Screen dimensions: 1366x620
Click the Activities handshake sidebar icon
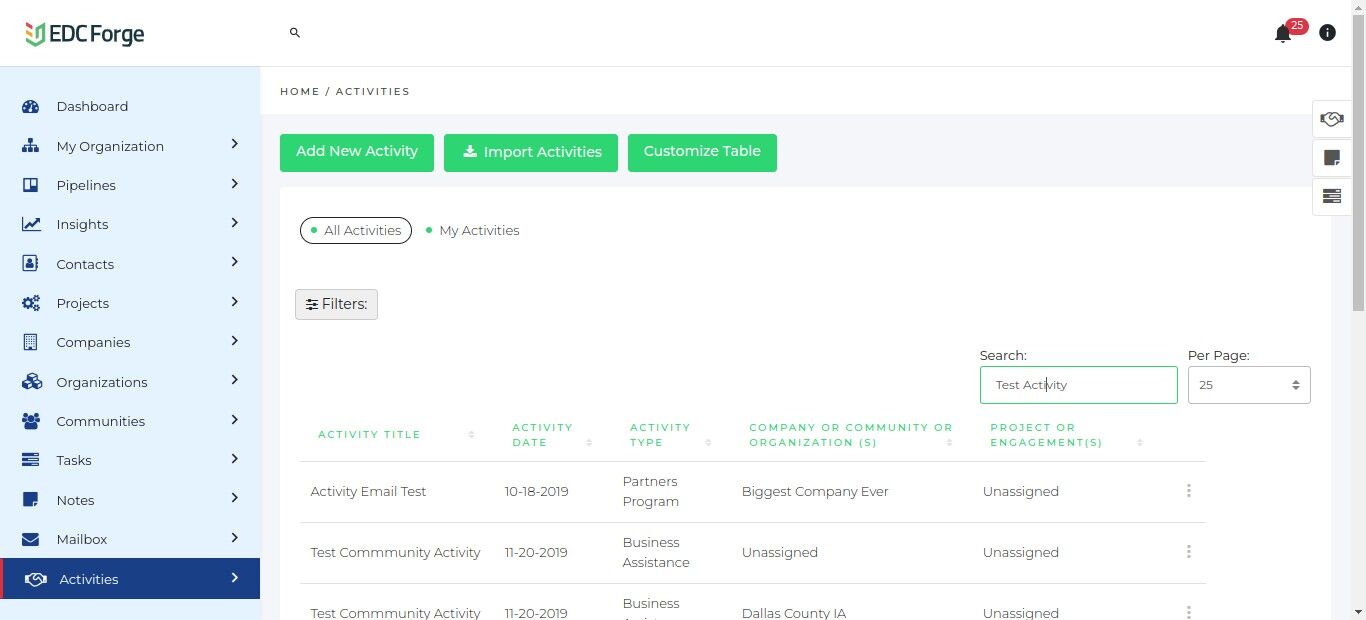click(x=35, y=579)
